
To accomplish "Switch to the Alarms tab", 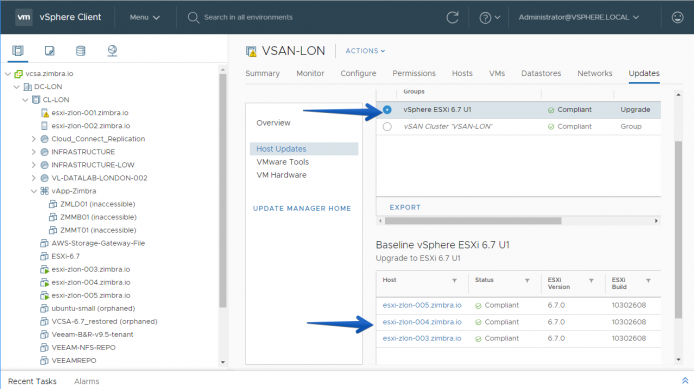I will pos(86,381).
